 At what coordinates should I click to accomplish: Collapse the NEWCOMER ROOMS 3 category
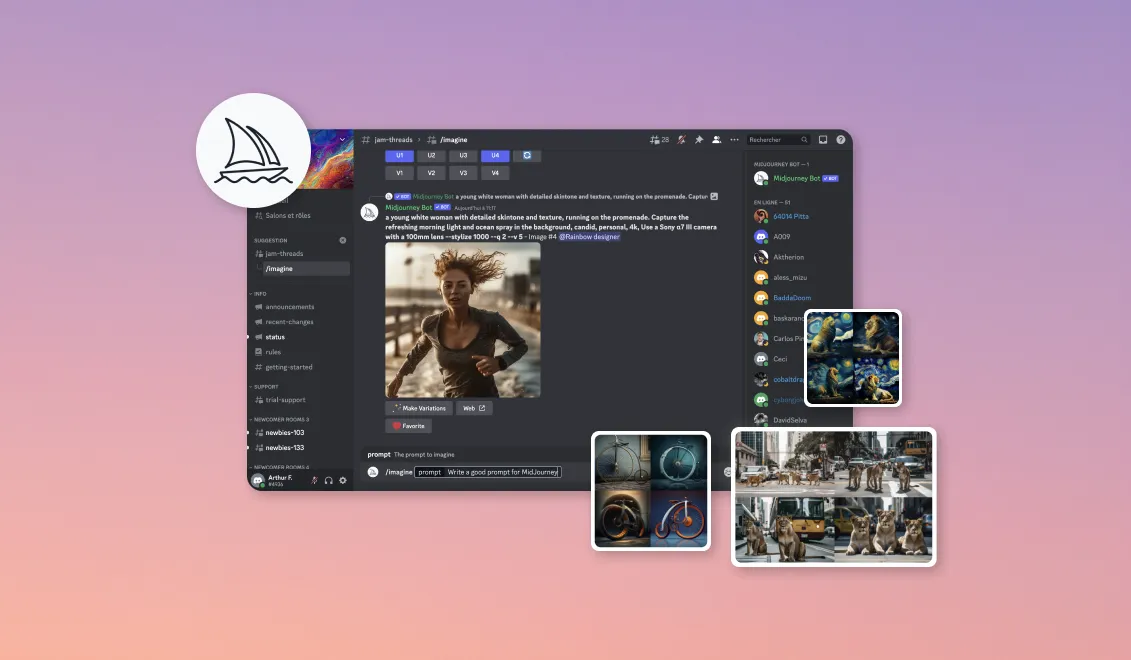click(279, 419)
